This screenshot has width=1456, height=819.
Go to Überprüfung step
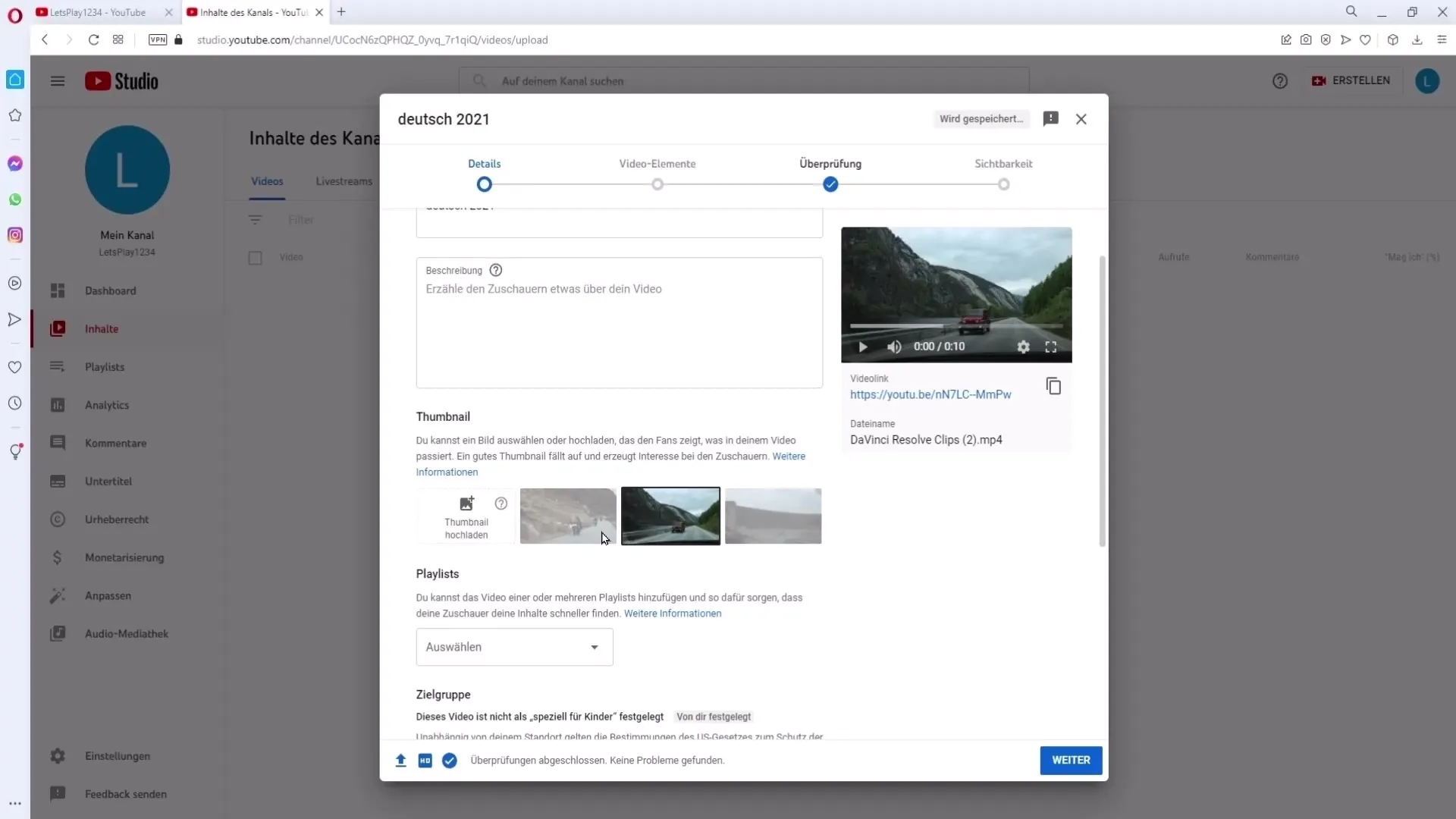pos(830,174)
